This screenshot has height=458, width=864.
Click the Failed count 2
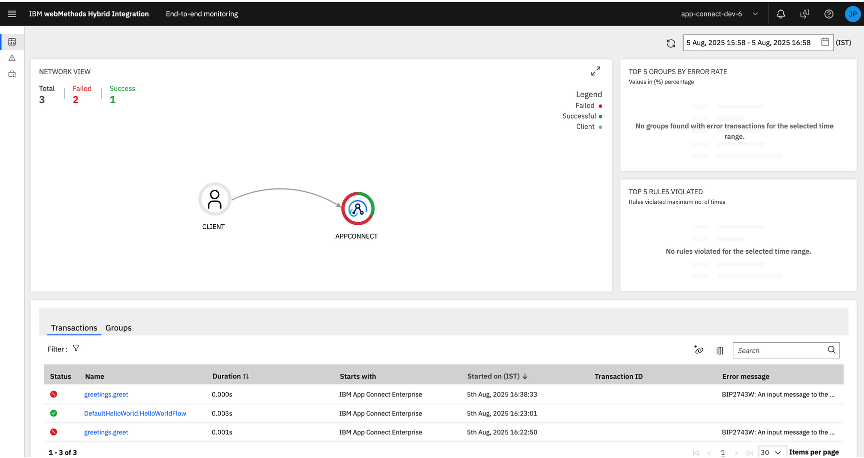(75, 100)
